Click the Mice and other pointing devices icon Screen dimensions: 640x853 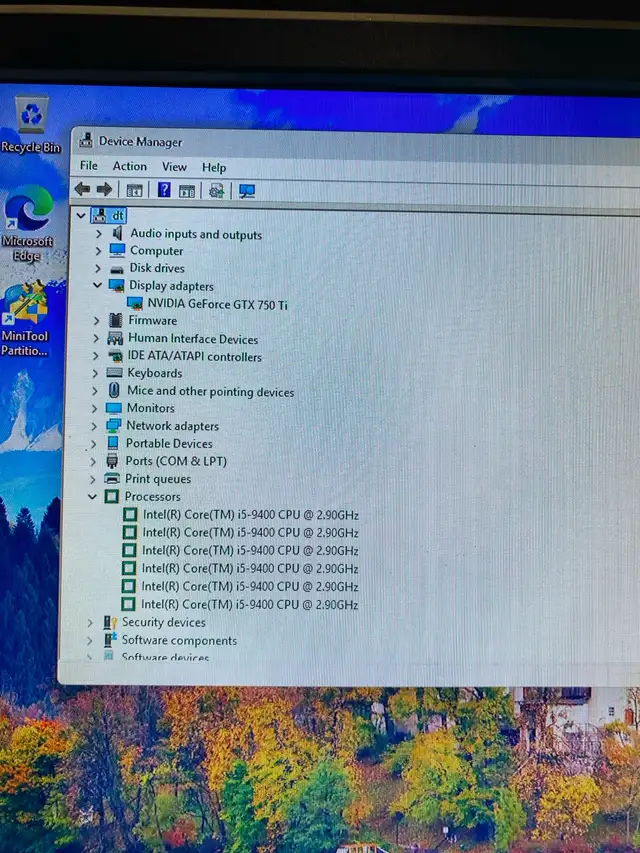(114, 390)
